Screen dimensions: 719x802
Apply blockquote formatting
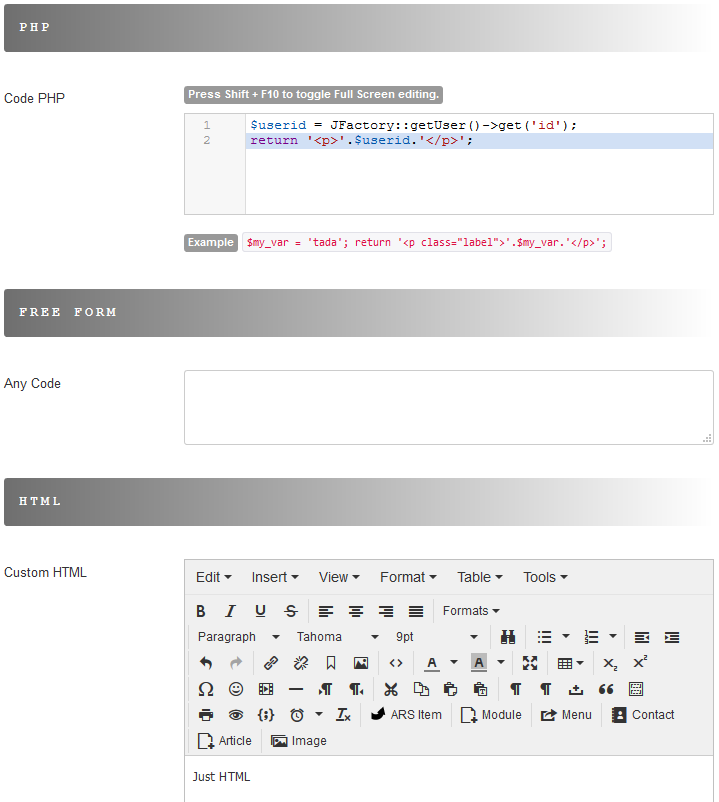pyautogui.click(x=606, y=689)
